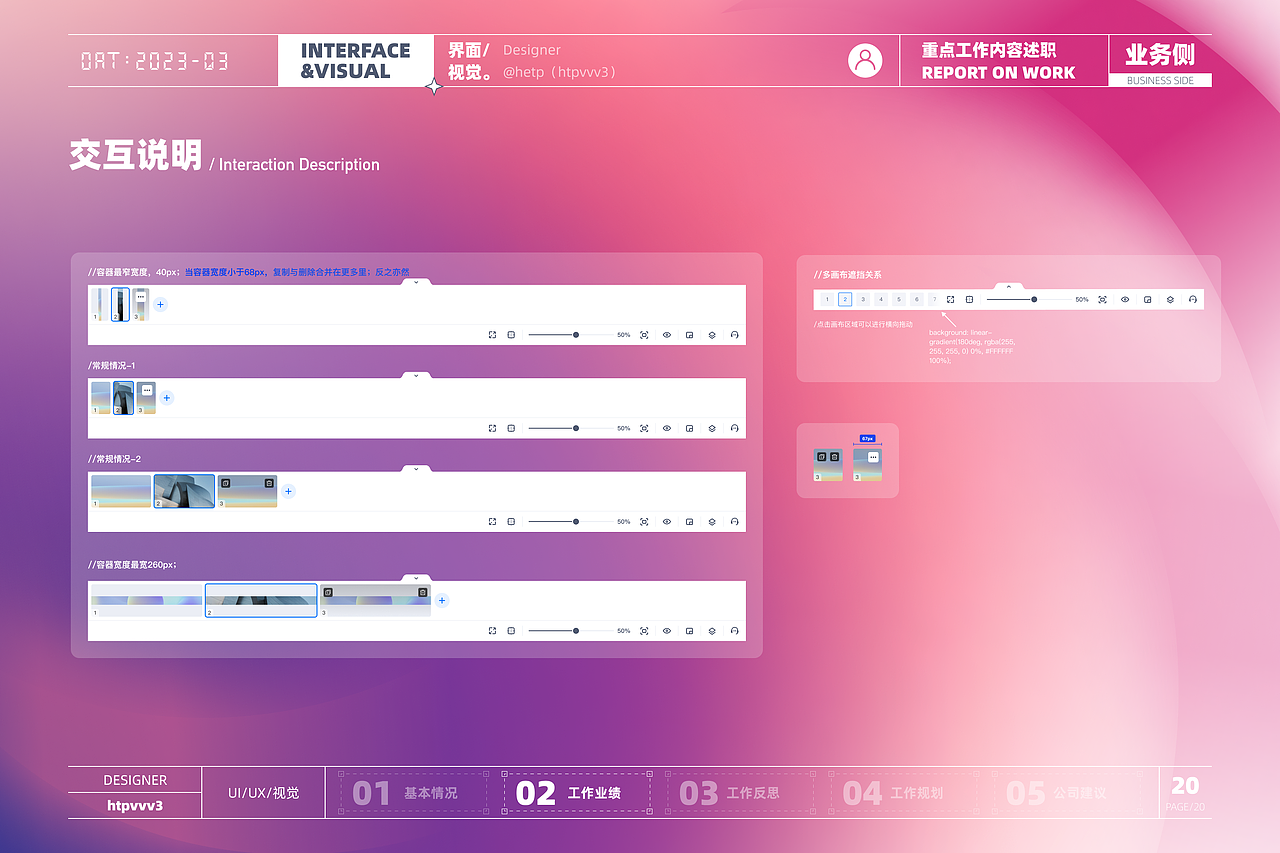1280x853 pixels.
Task: Click headset icon in 常规情况-1 toolbar
Action: pyautogui.click(x=735, y=428)
